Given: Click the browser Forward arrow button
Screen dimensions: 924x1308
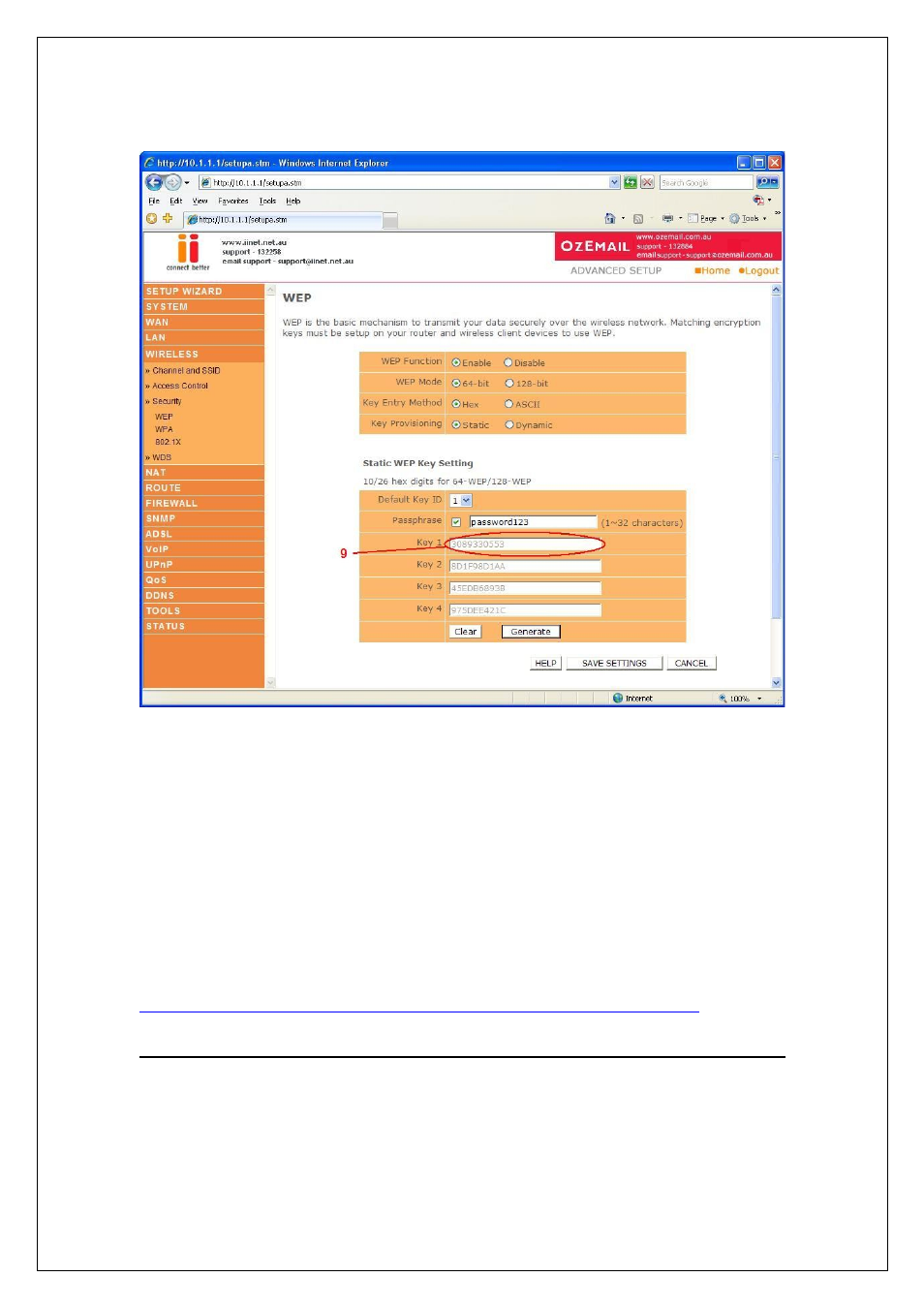Looking at the screenshot, I should click(172, 182).
